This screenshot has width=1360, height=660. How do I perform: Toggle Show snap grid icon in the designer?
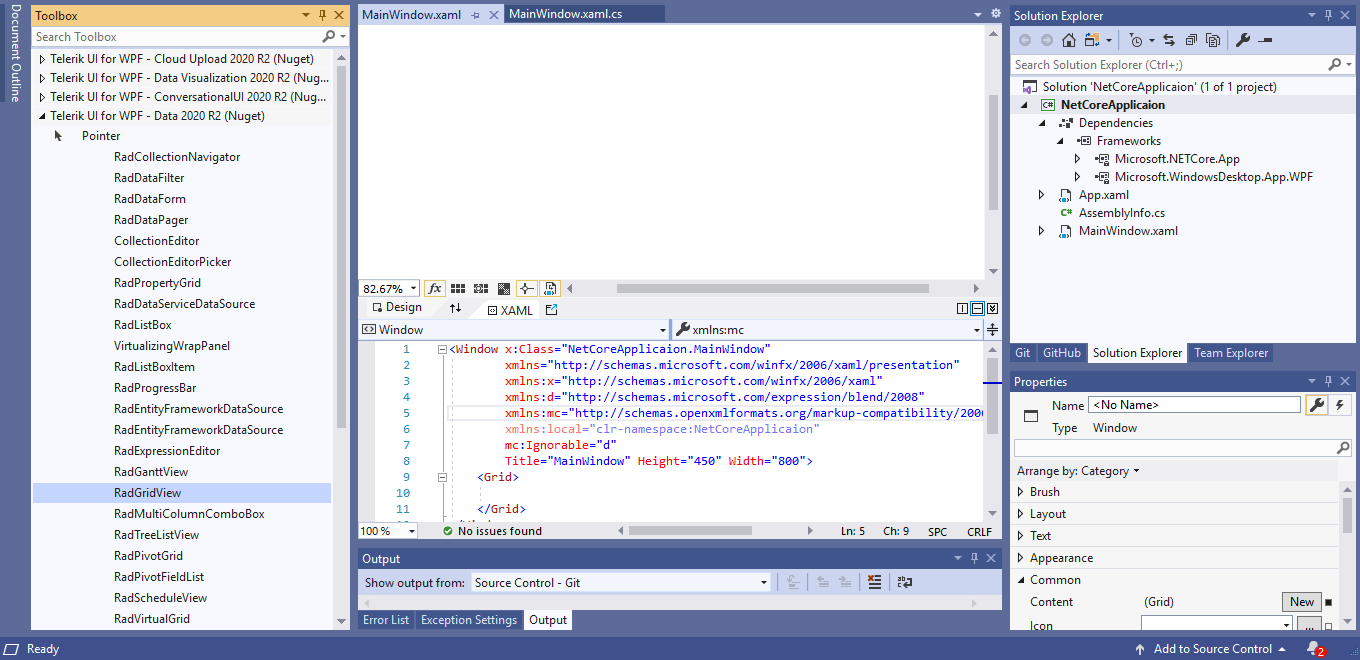pyautogui.click(x=458, y=288)
